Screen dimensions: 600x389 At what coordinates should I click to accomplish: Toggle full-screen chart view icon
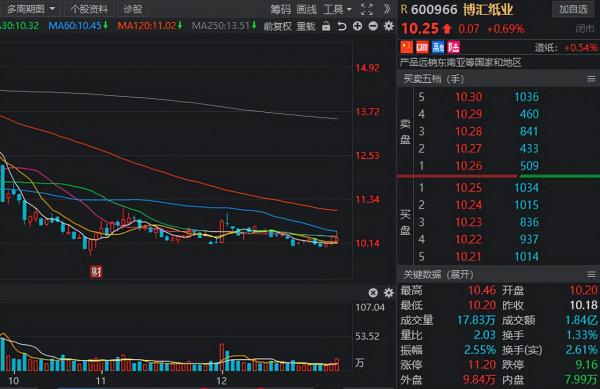tap(367, 9)
